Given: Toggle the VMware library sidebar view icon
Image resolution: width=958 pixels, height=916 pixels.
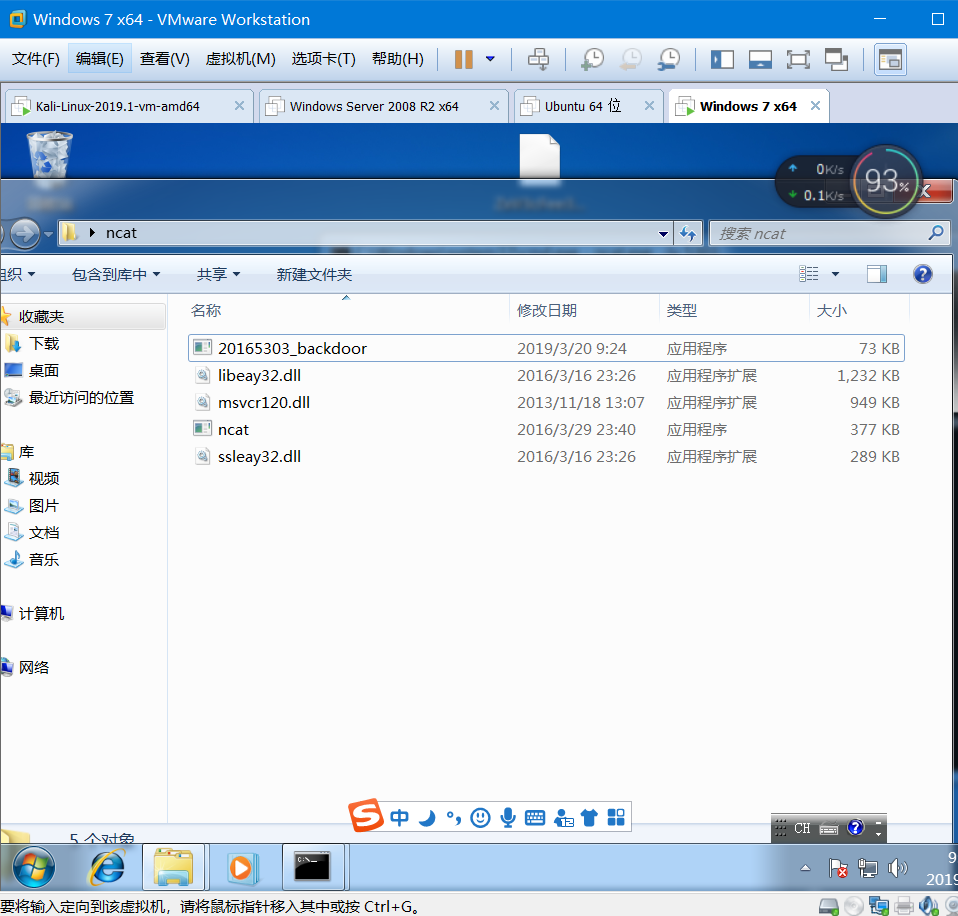Looking at the screenshot, I should coord(722,59).
